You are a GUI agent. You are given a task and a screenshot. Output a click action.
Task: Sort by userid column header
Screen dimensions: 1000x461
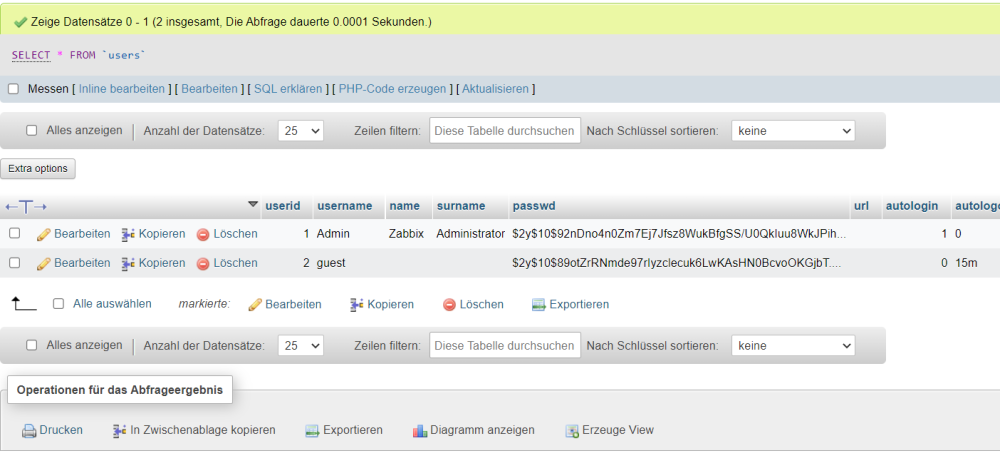point(283,206)
